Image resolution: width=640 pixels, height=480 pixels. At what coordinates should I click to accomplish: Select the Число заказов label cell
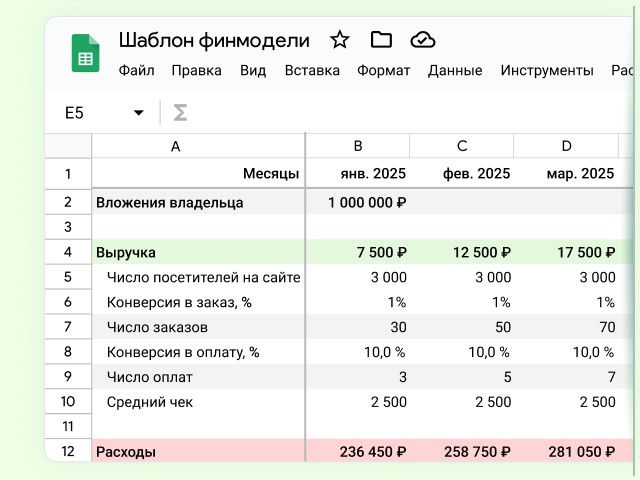point(198,327)
